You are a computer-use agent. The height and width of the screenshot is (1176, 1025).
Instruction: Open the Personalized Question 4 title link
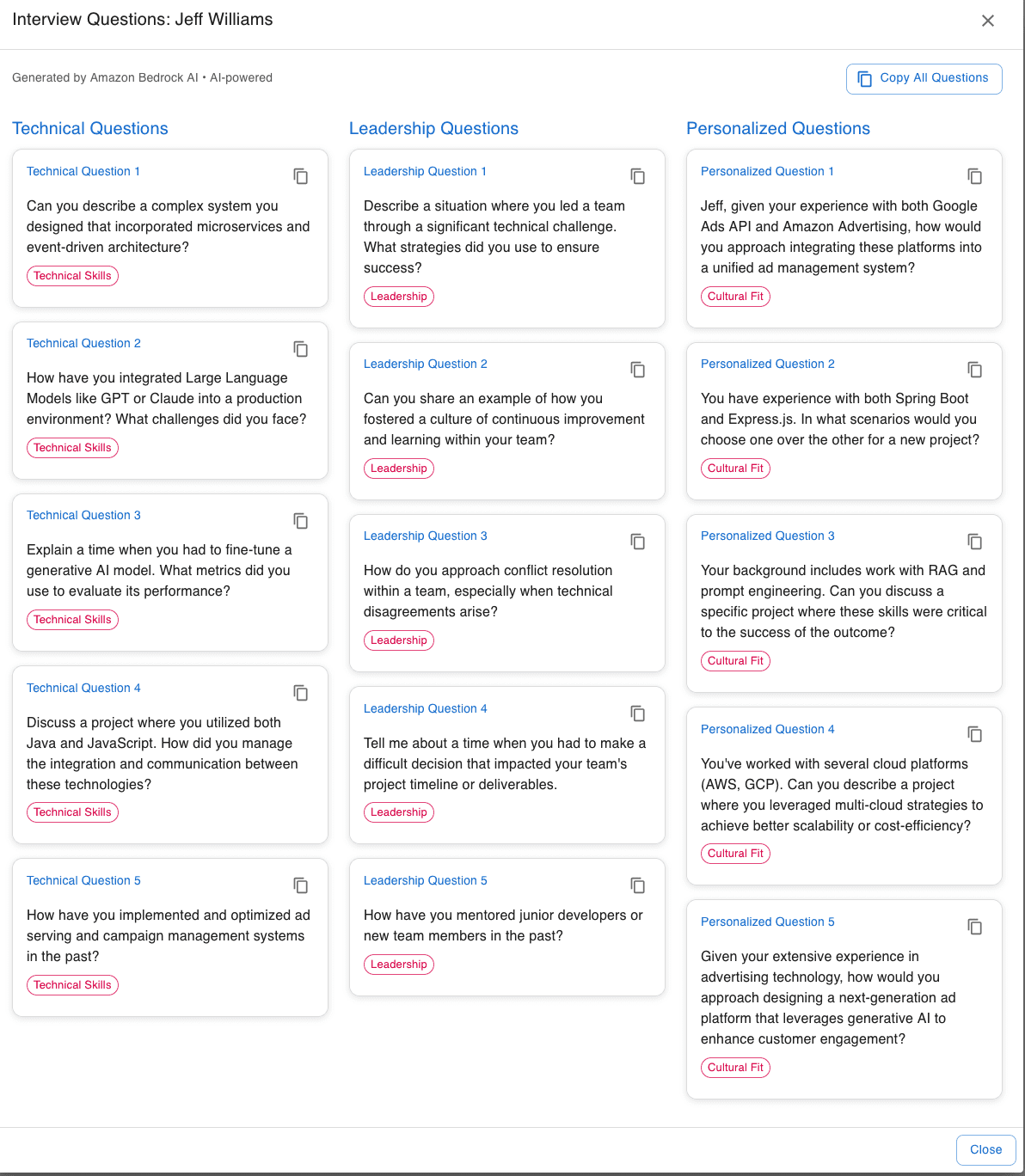[x=767, y=729]
